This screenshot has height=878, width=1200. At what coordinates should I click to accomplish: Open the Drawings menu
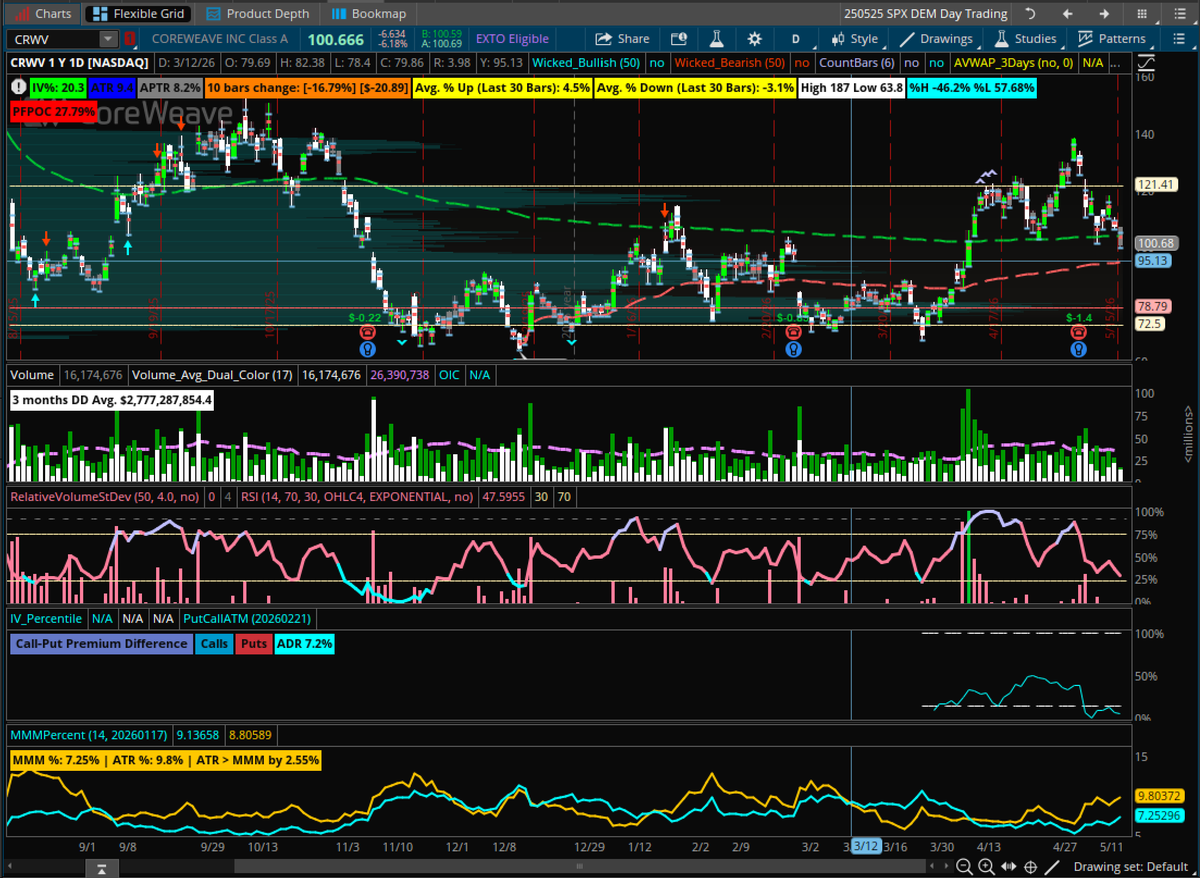pos(936,39)
